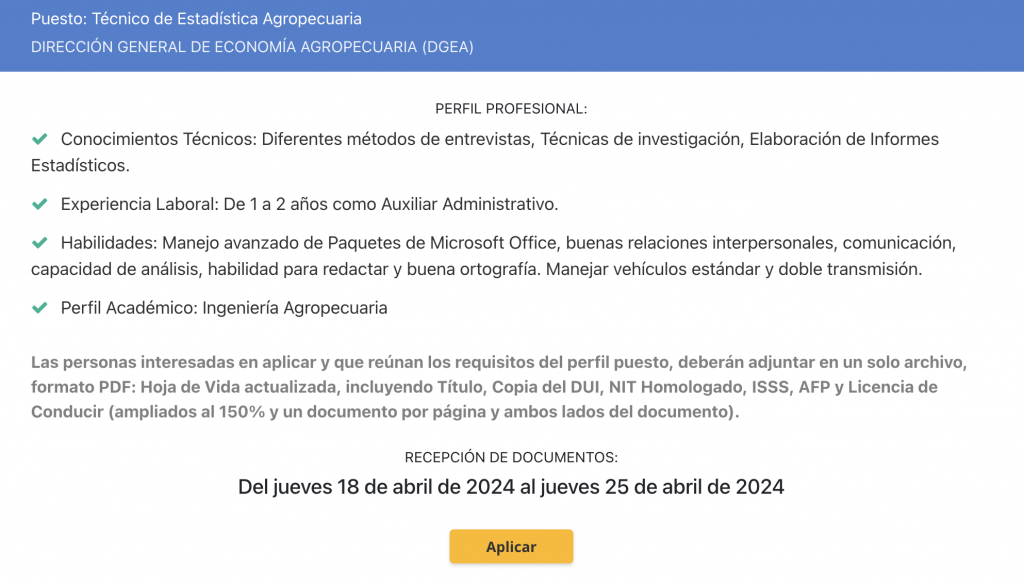Click the RECEPCIÓN DE DOCUMENTOS label
The height and width of the screenshot is (583, 1024).
511,457
